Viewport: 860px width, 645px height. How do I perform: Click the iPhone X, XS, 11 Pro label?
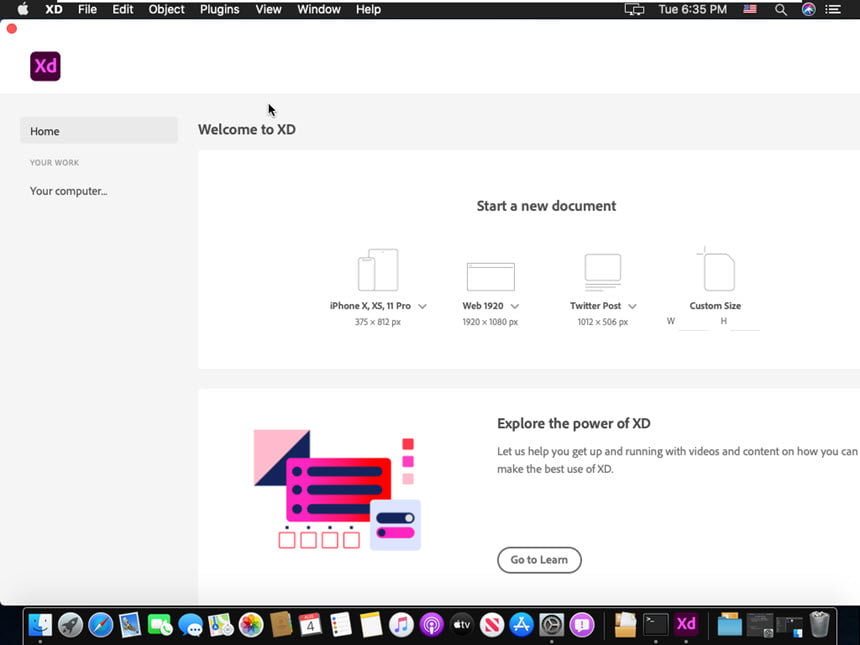370,306
